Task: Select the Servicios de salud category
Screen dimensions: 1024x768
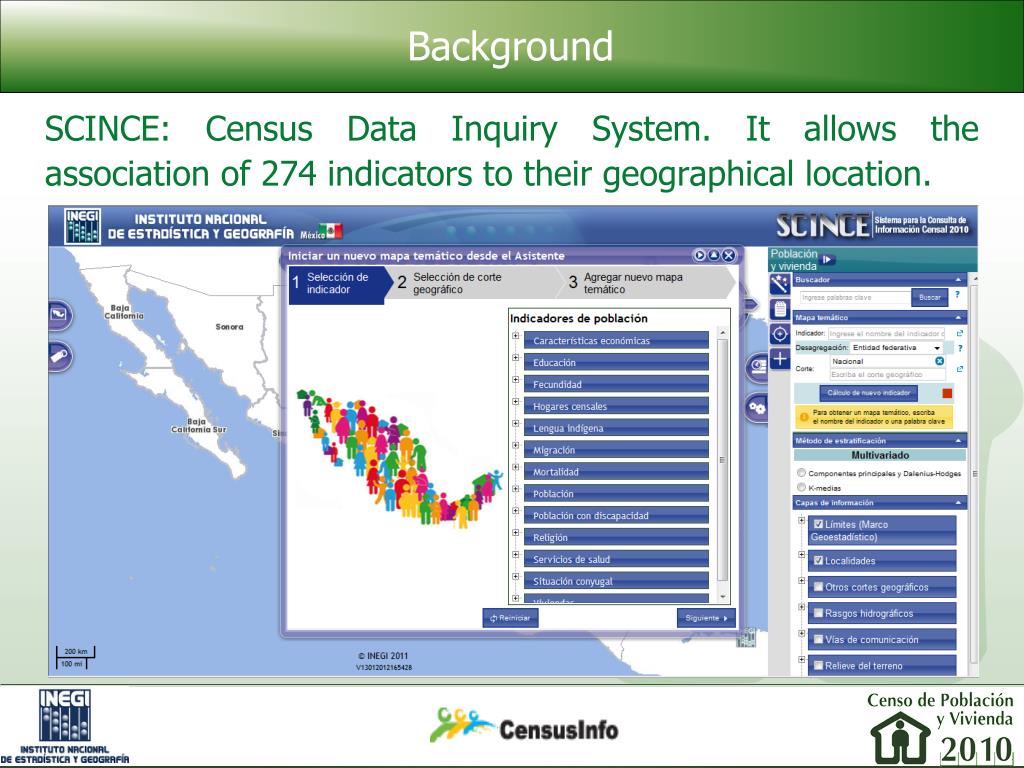Action: (616, 559)
